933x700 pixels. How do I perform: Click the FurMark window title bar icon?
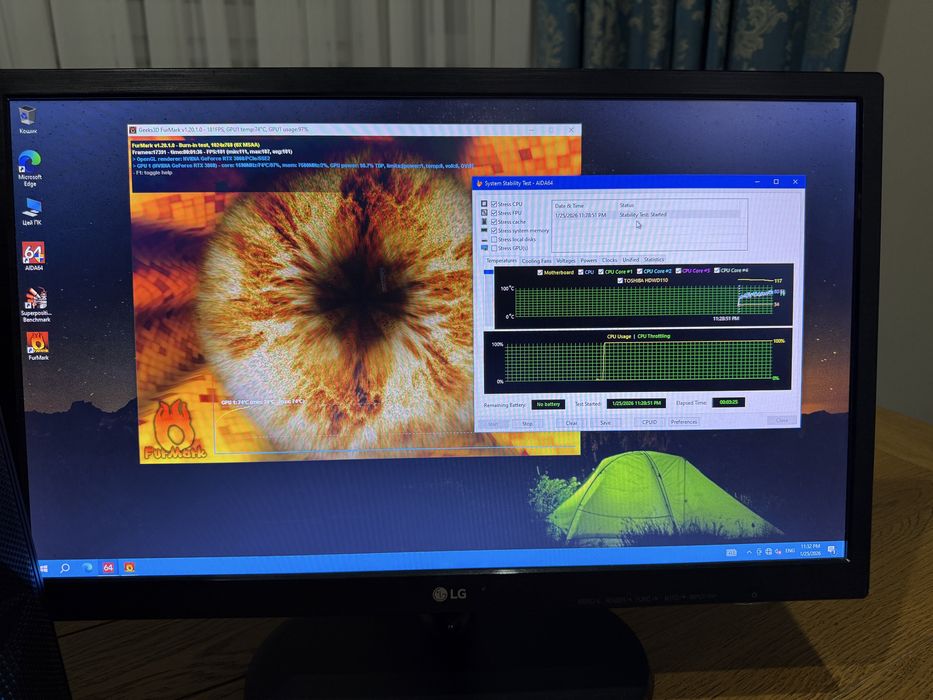[133, 130]
